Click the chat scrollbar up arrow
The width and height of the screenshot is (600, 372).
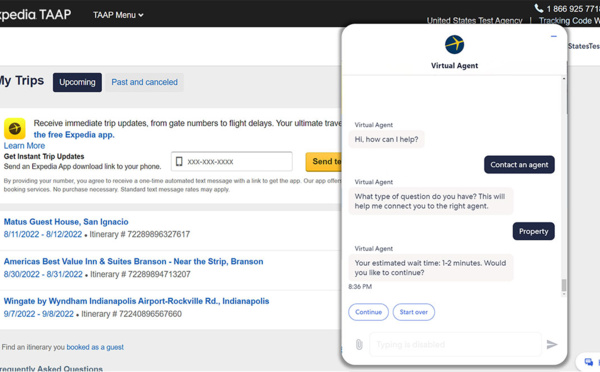coord(564,79)
